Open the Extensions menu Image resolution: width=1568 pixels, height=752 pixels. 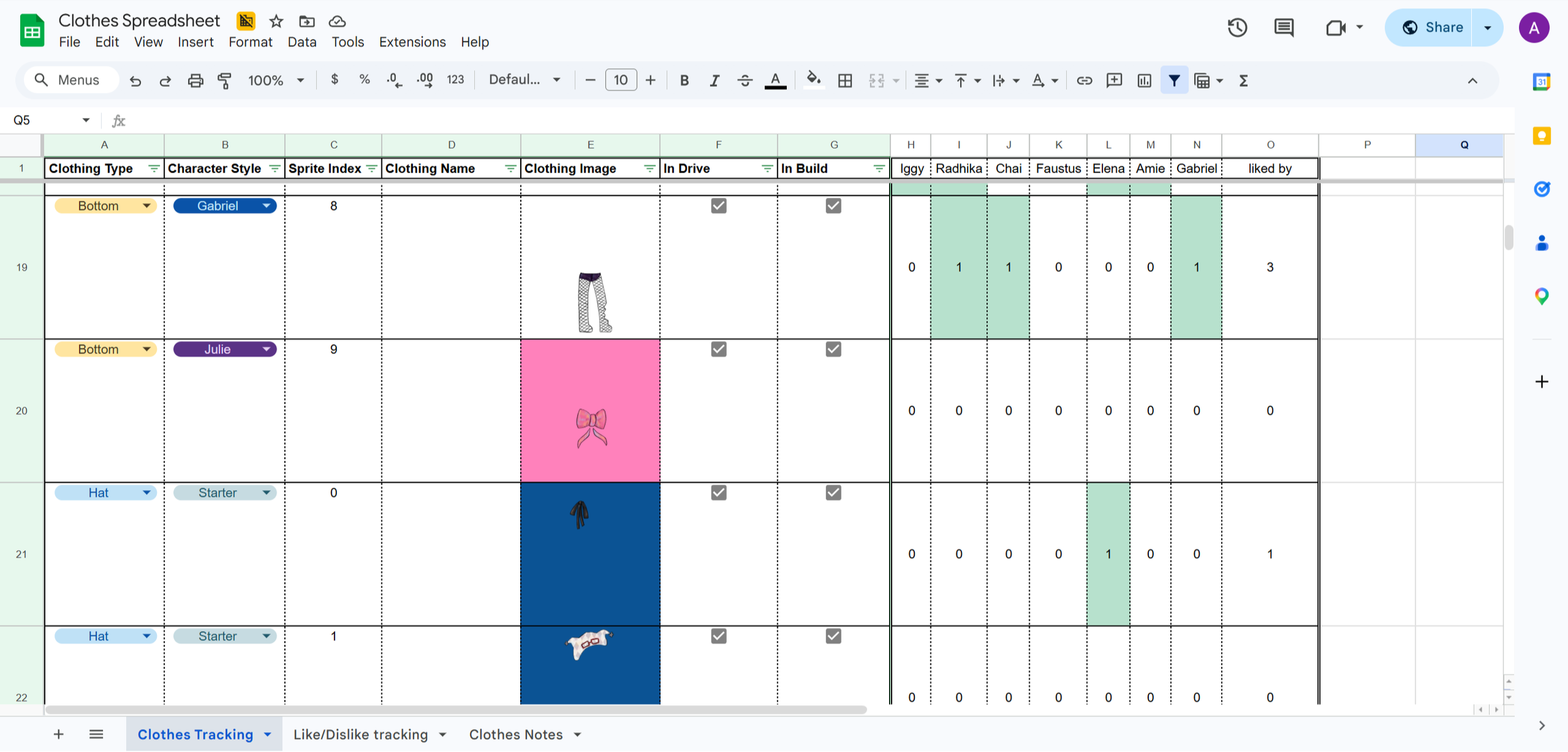coord(412,41)
